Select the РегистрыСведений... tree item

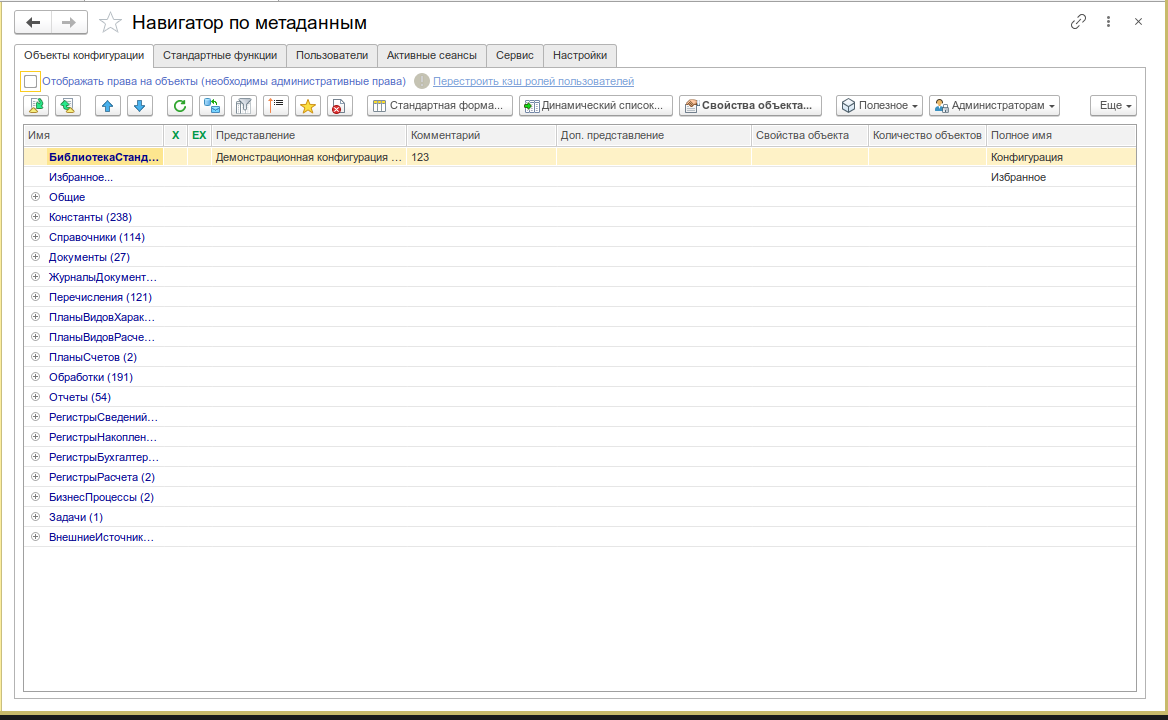pyautogui.click(x=104, y=417)
